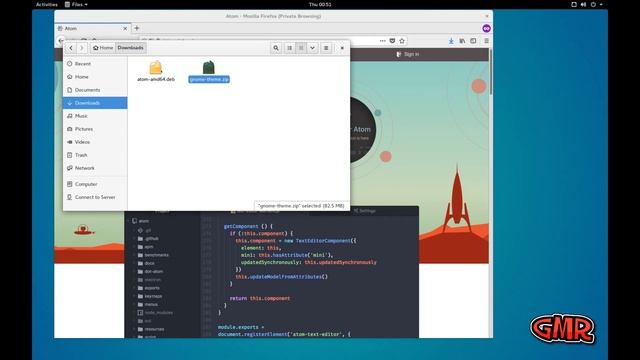Select the atom-amd64.deb file icon

pyautogui.click(x=156, y=67)
